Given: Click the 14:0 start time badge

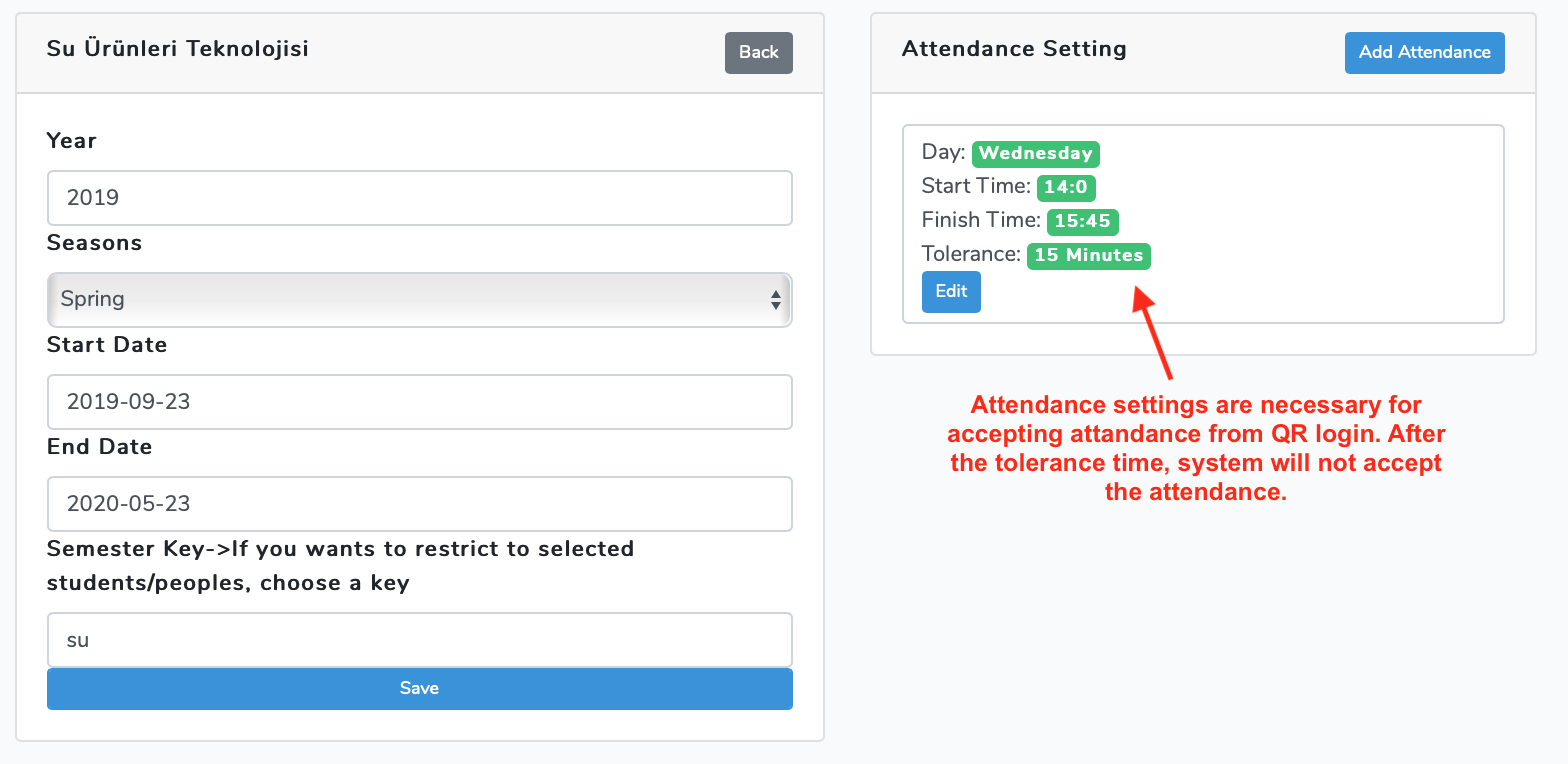Looking at the screenshot, I should click(1066, 187).
